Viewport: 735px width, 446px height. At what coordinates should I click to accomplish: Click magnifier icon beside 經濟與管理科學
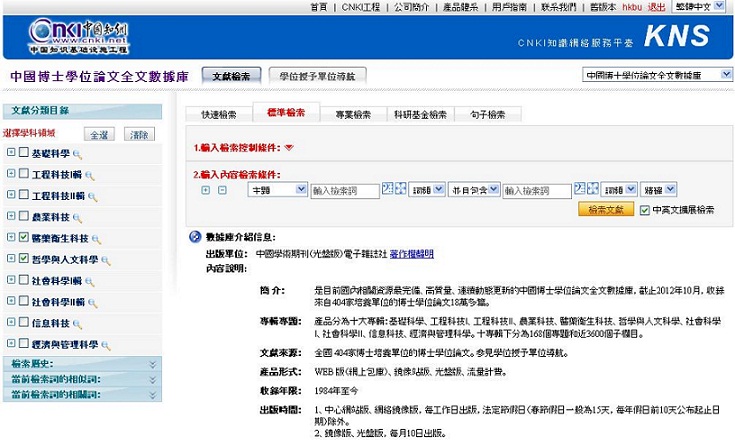pos(105,345)
